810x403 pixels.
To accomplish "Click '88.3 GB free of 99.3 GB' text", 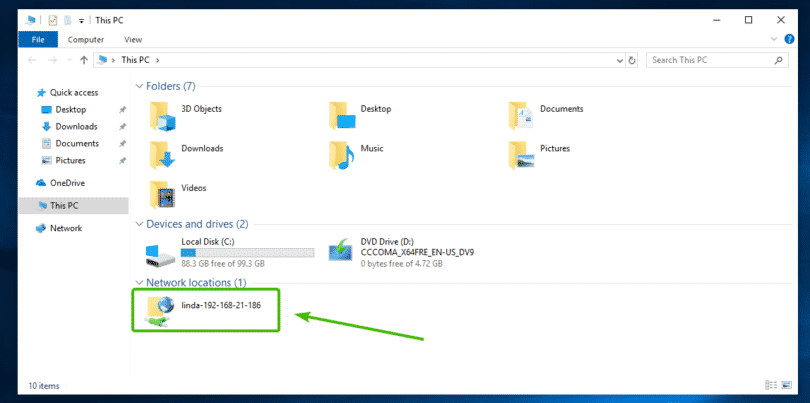I will click(x=223, y=264).
